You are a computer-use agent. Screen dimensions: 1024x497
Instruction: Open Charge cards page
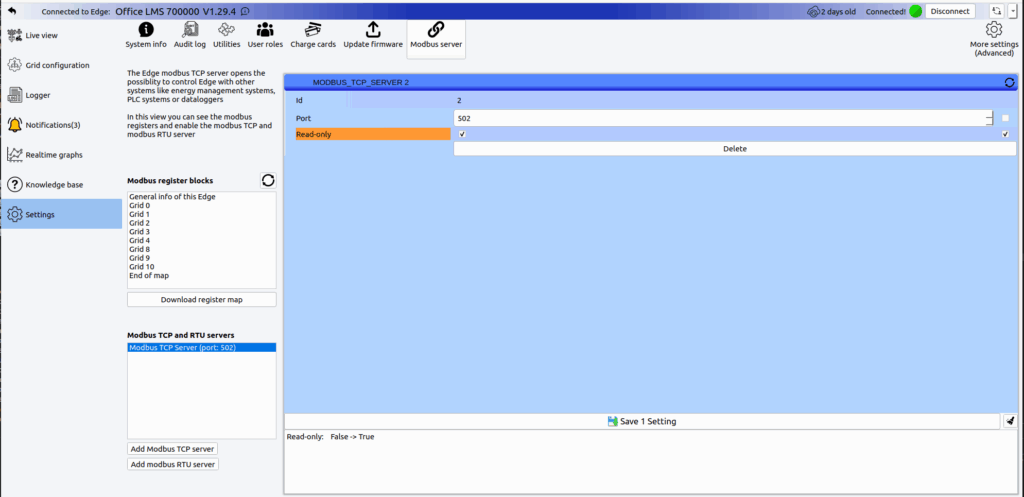pyautogui.click(x=313, y=35)
